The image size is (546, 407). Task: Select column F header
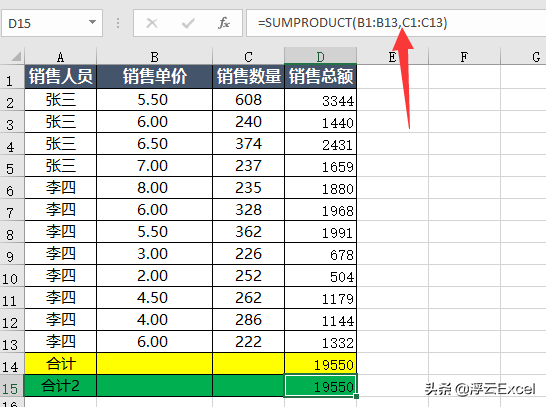point(464,56)
